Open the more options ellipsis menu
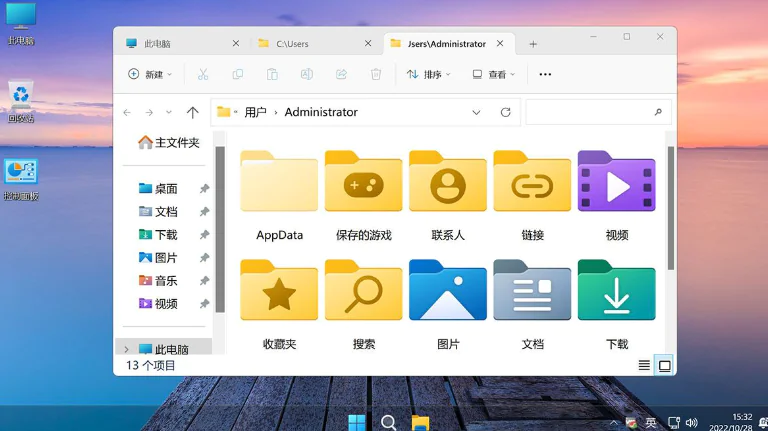The width and height of the screenshot is (768, 431). click(x=545, y=74)
